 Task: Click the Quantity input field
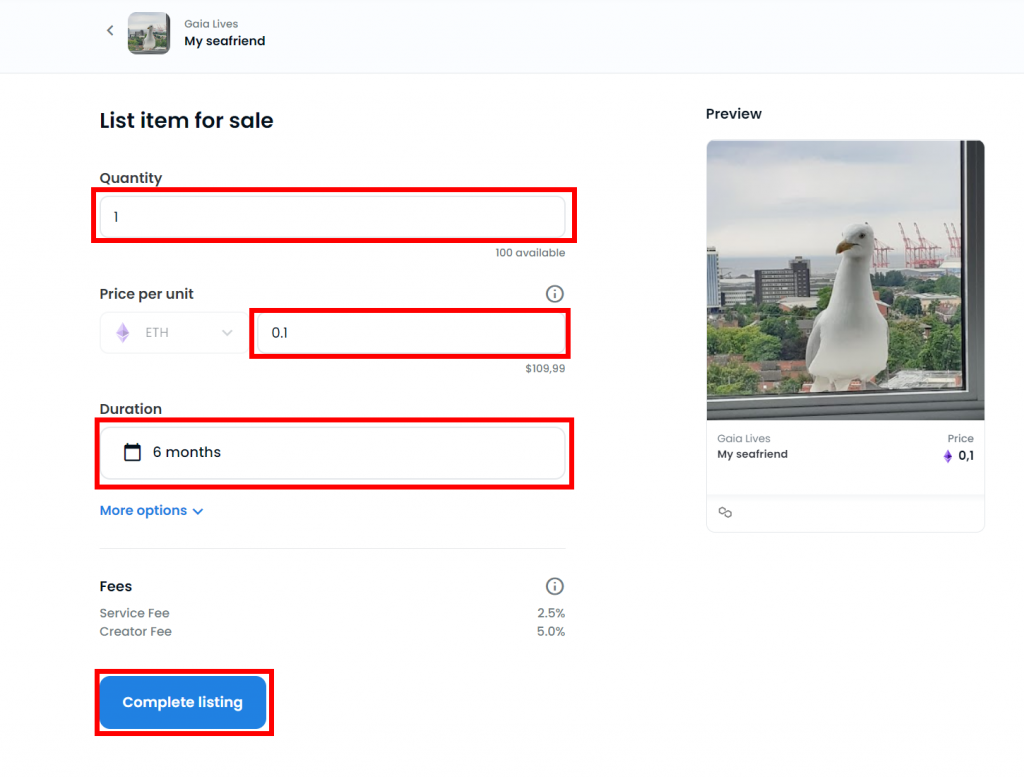pos(332,217)
